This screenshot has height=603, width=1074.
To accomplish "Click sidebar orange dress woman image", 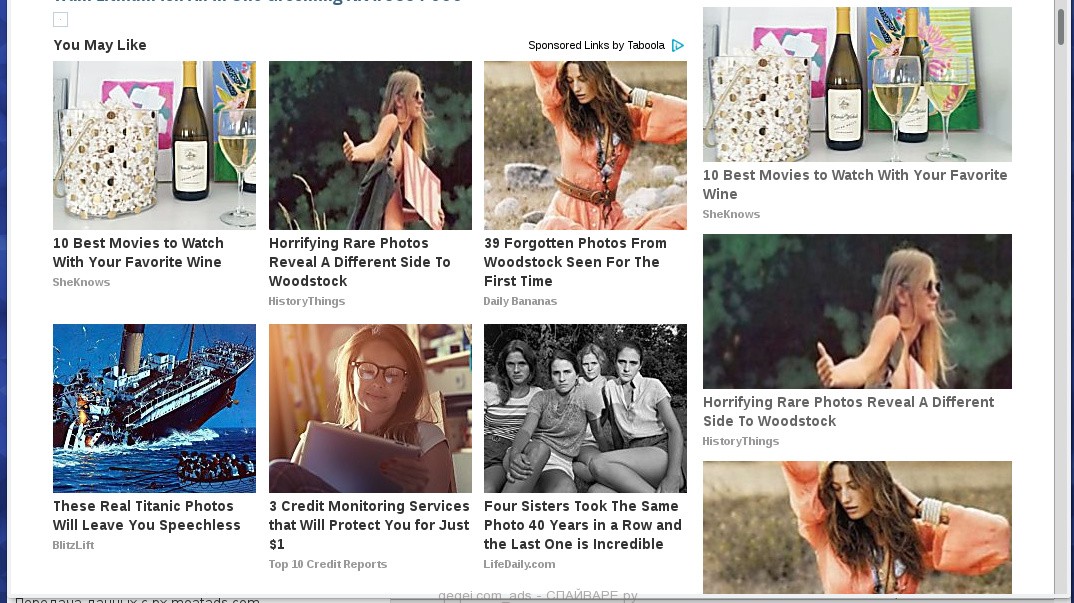I will 857,528.
